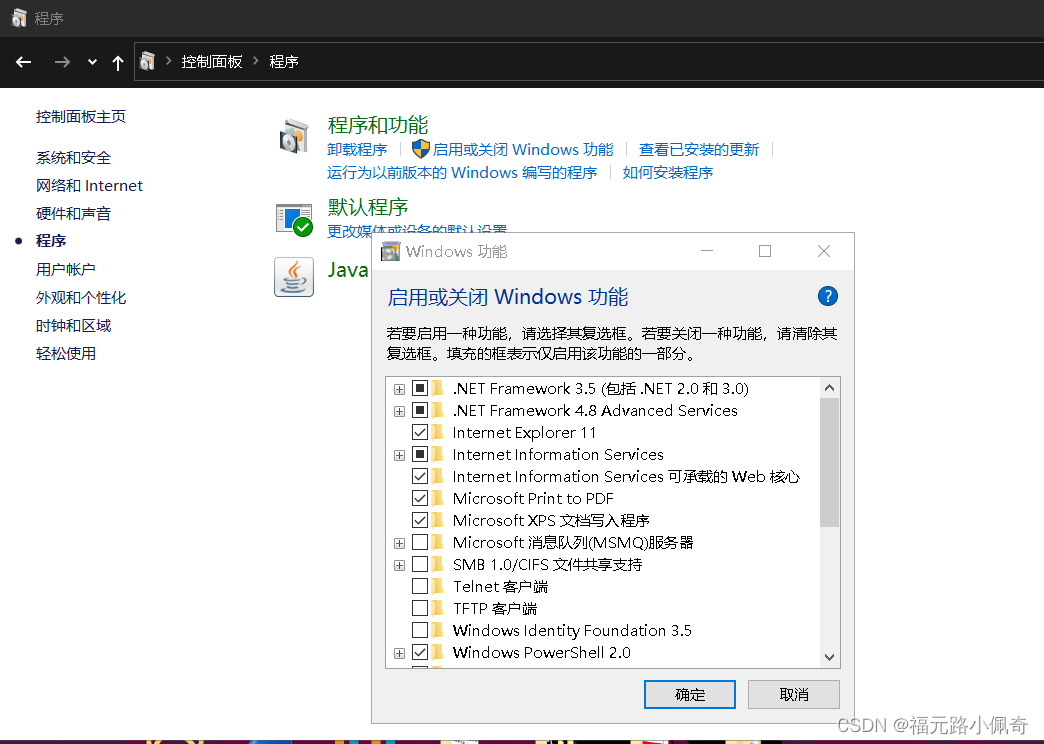
Task: Click the 确定 button
Action: tap(690, 694)
